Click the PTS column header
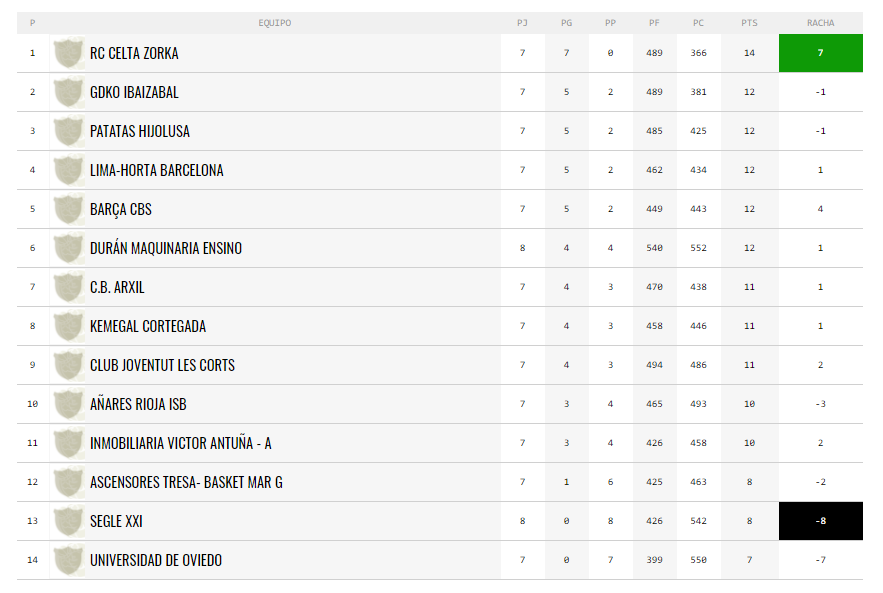The height and width of the screenshot is (593, 883). point(749,23)
